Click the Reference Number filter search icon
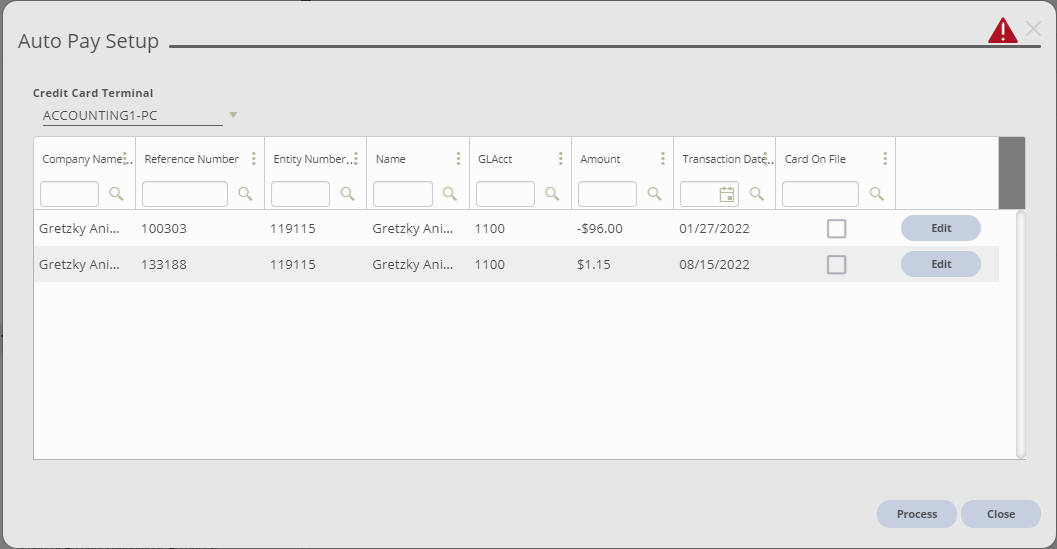Screen dimensions: 1057x549 245,194
